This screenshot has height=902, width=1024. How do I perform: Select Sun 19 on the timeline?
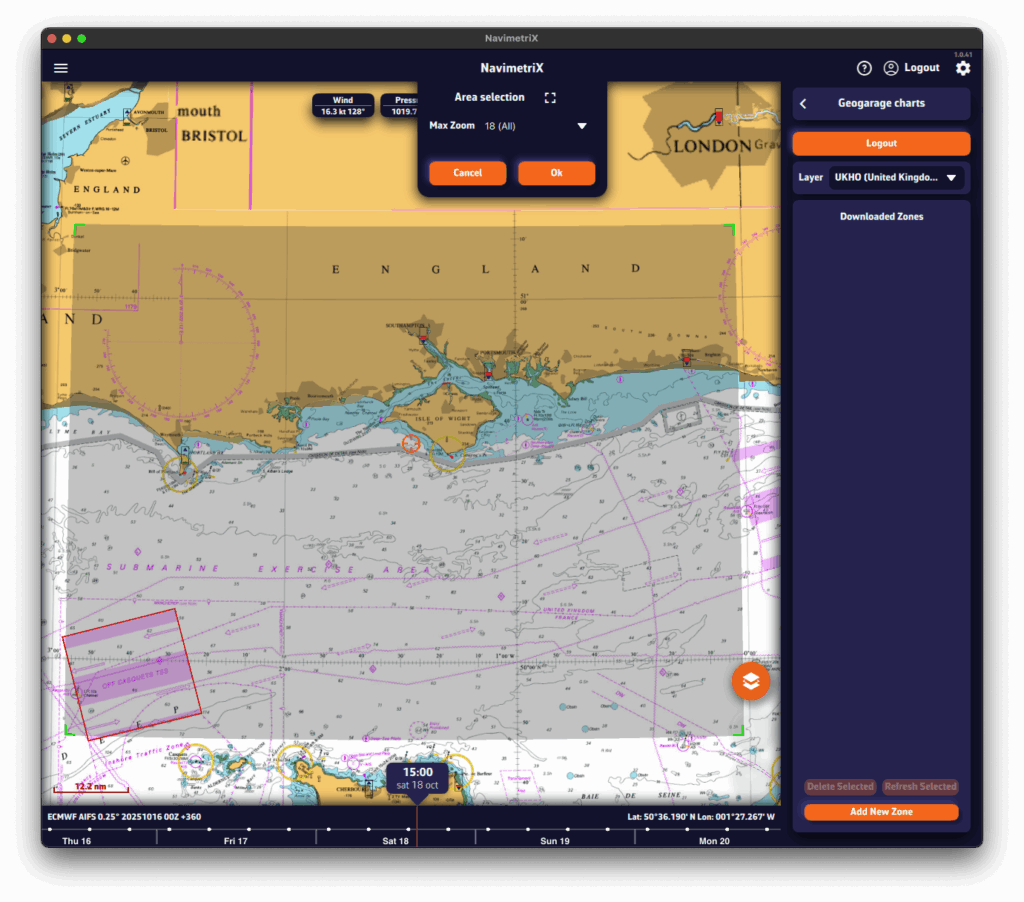point(554,841)
